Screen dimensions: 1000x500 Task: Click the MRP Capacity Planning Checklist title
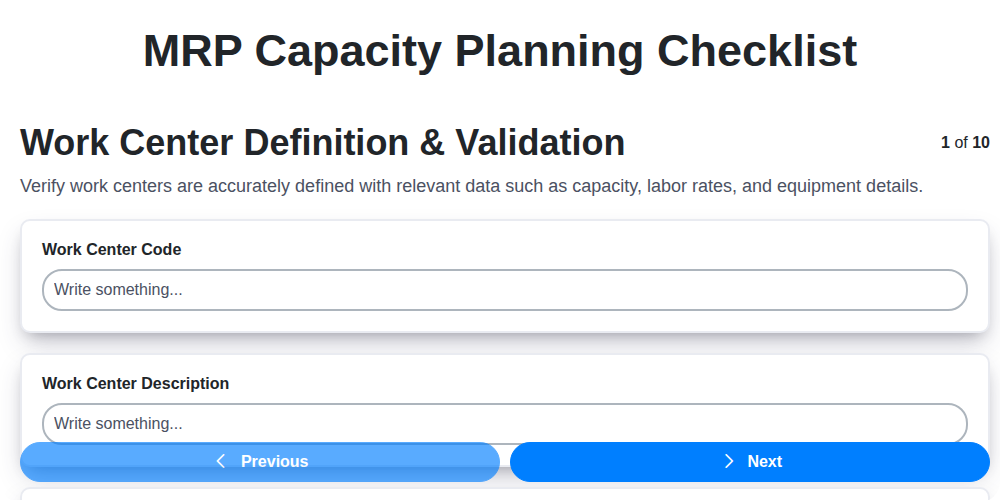tap(500, 51)
